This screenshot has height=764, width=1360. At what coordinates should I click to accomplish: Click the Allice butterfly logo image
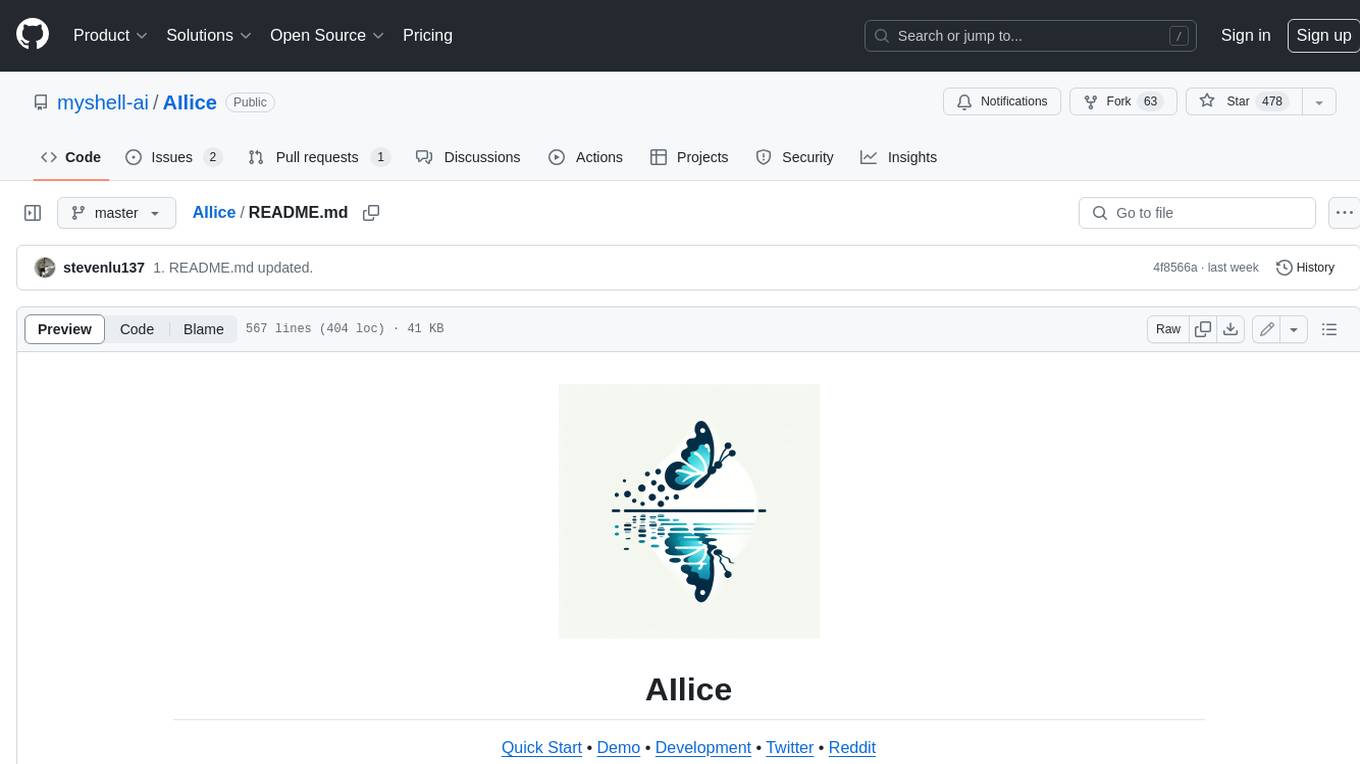(689, 511)
